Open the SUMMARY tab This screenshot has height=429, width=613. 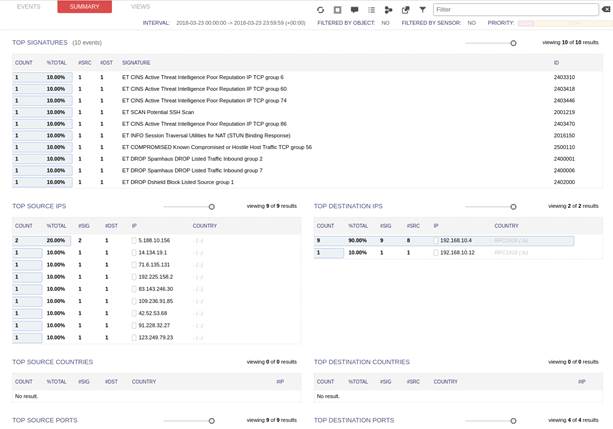(x=85, y=7)
